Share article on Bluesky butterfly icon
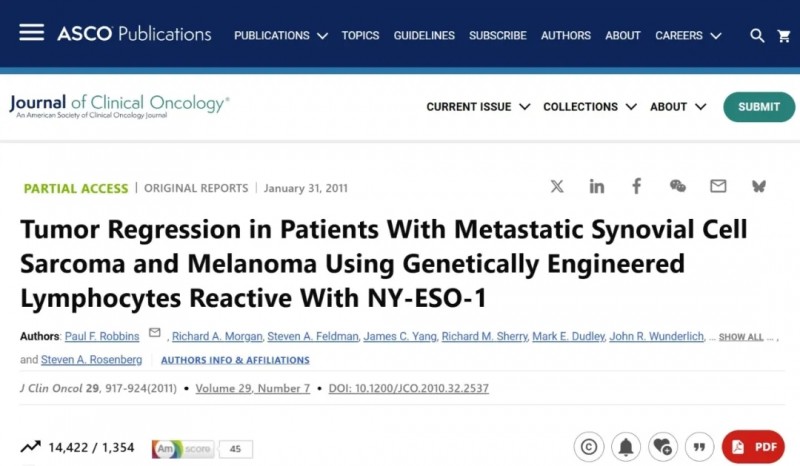This screenshot has width=800, height=466. pyautogui.click(x=758, y=186)
